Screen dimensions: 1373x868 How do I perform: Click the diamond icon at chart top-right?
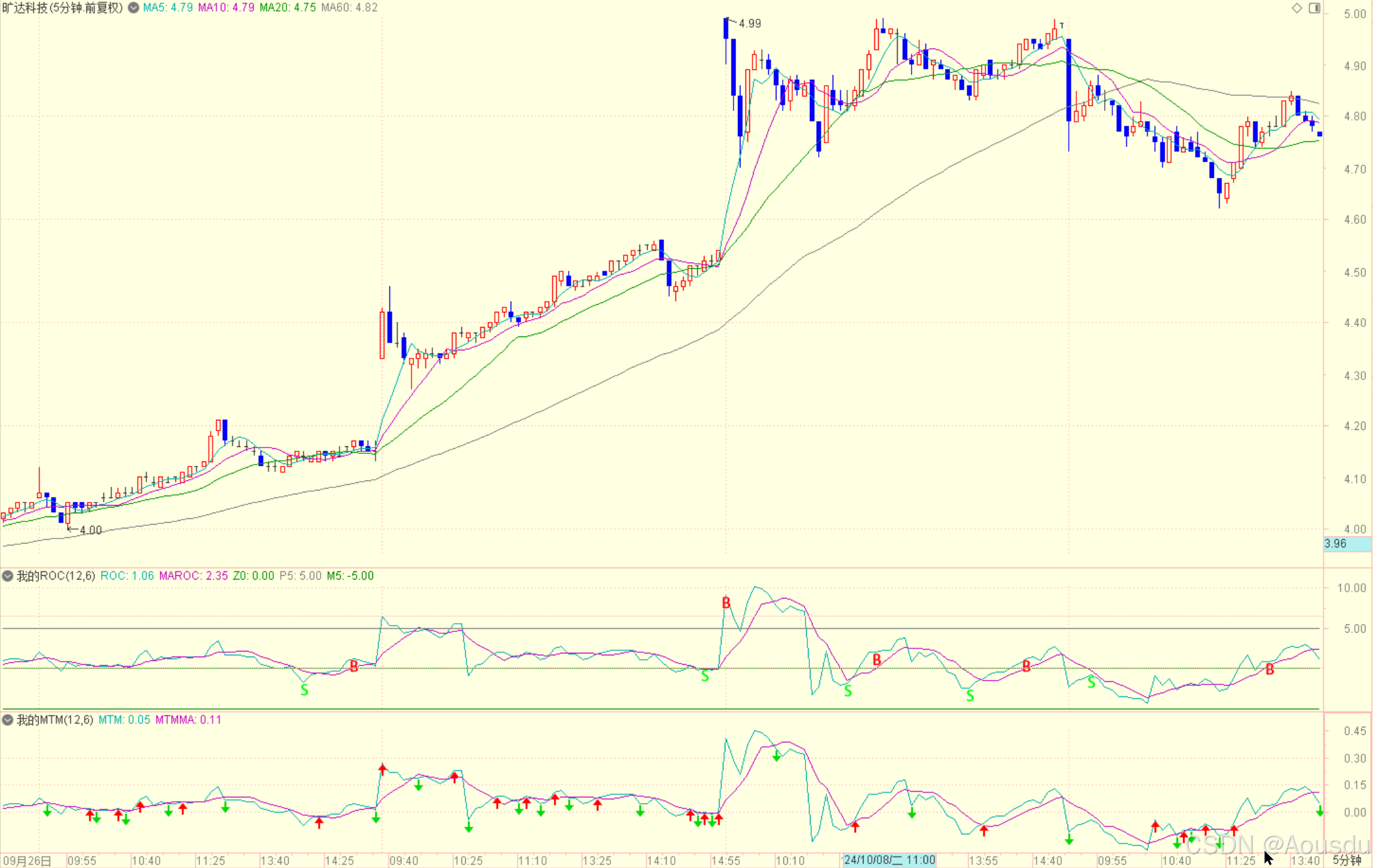click(1297, 8)
